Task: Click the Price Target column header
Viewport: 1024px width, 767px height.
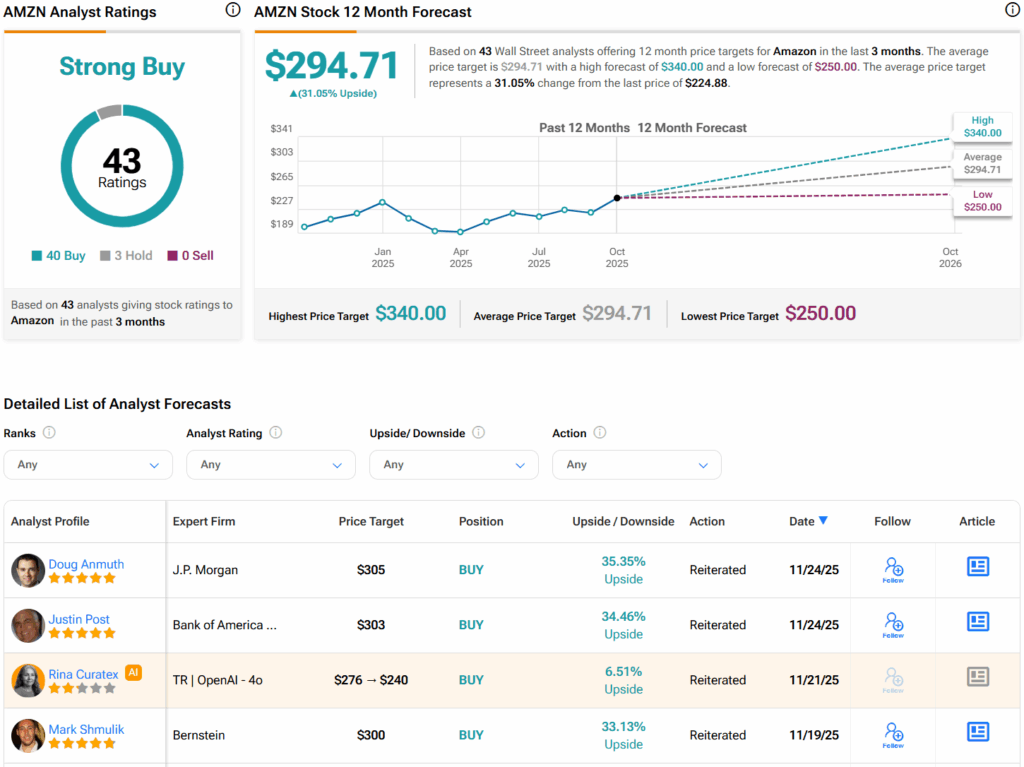Action: point(371,521)
